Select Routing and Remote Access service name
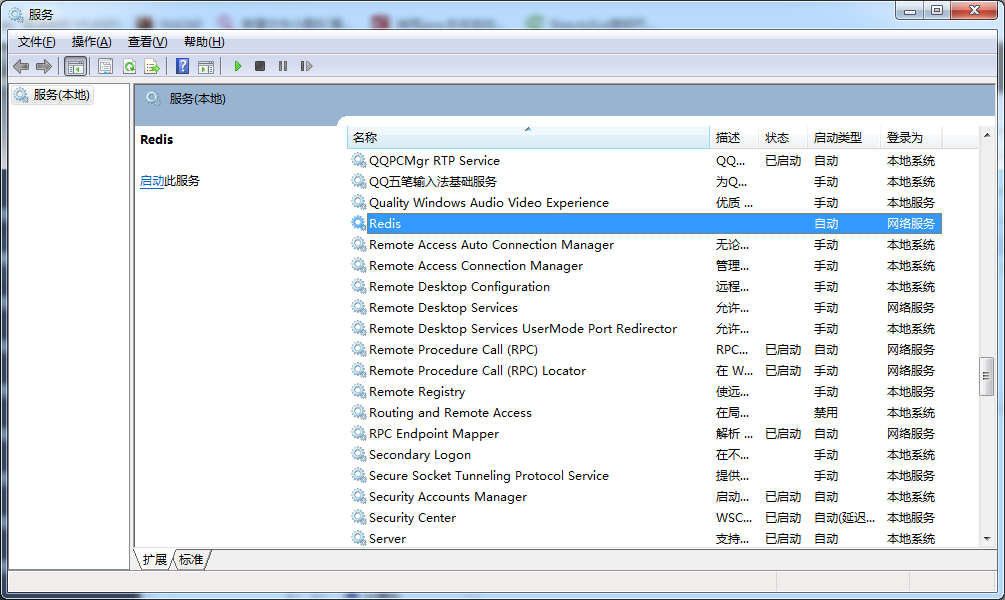Viewport: 1005px width, 600px height. 450,413
